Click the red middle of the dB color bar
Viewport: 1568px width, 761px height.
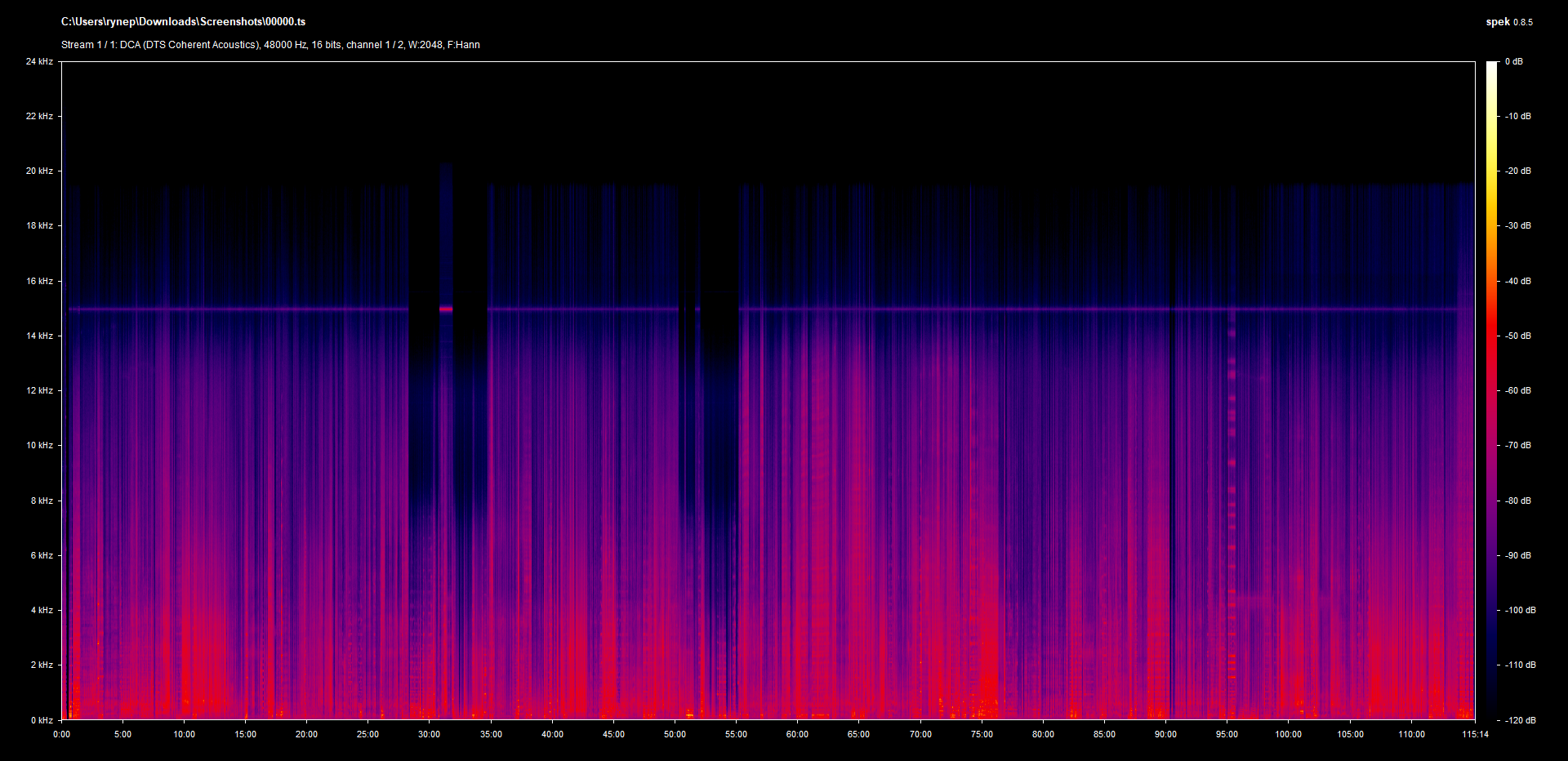(x=1491, y=343)
